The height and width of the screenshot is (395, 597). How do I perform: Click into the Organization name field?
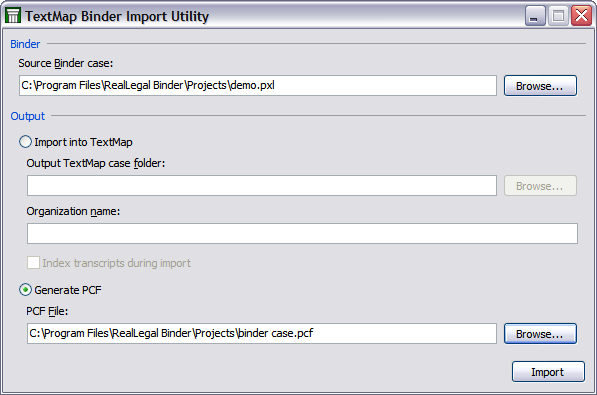pyautogui.click(x=302, y=233)
